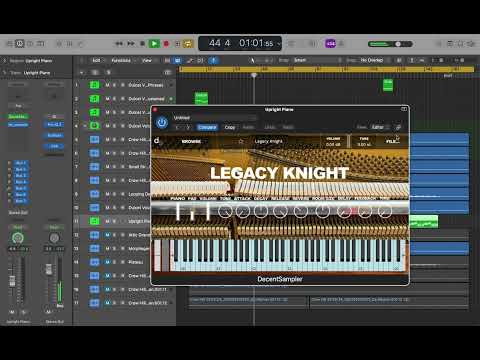The image size is (480, 360).
Task: Open the LCD display mode dropdown arrow
Action: (x=278, y=44)
